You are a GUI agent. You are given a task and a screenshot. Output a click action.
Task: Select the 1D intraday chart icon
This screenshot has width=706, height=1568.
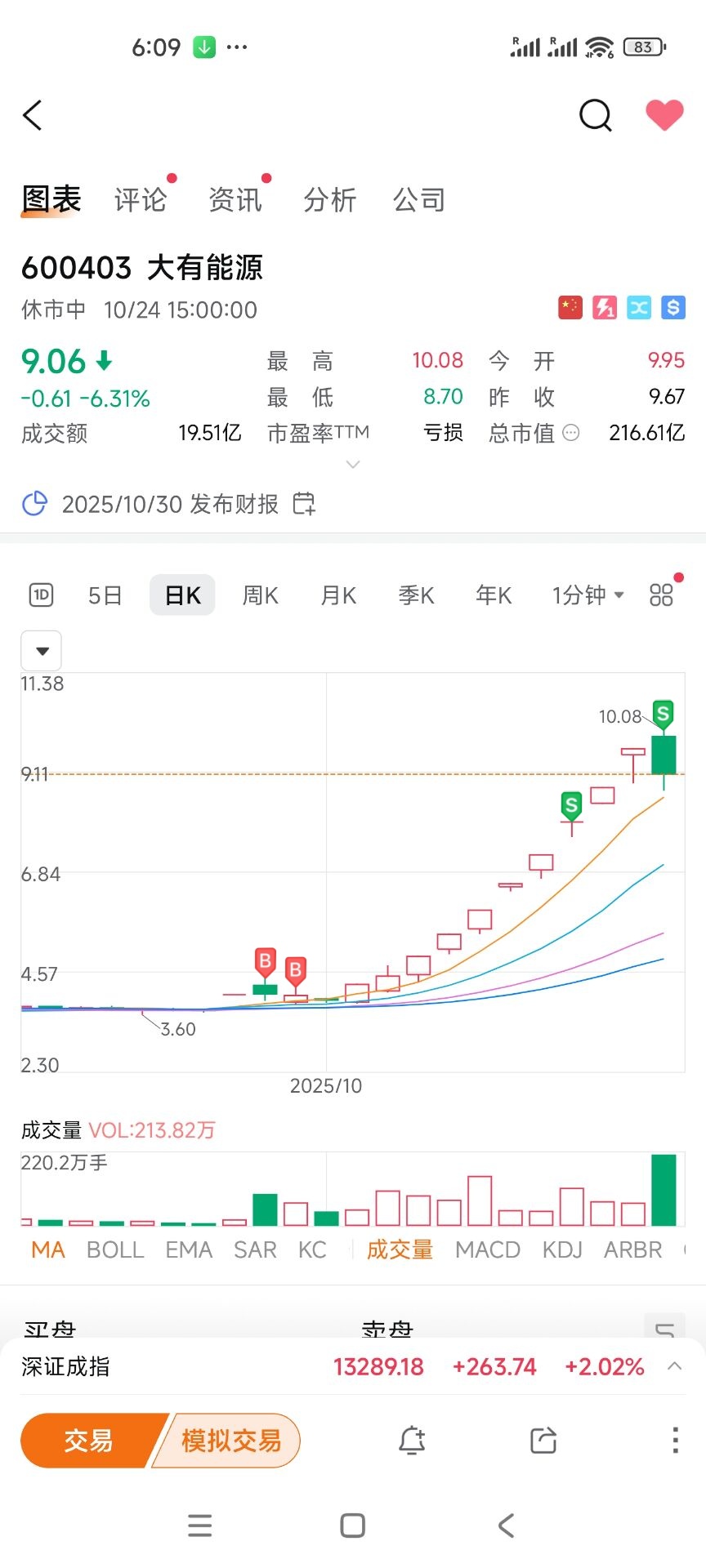pyautogui.click(x=41, y=595)
